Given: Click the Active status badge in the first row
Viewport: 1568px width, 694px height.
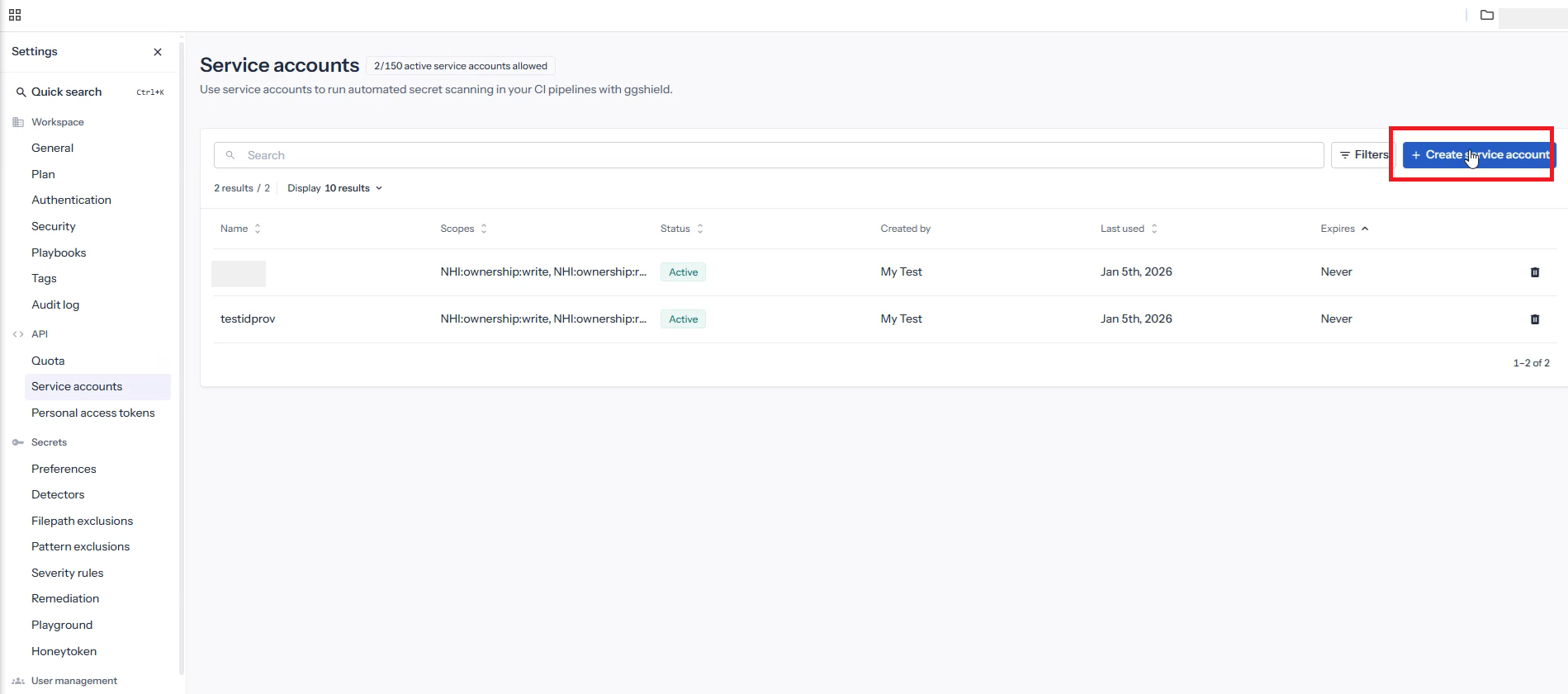Looking at the screenshot, I should (x=683, y=272).
